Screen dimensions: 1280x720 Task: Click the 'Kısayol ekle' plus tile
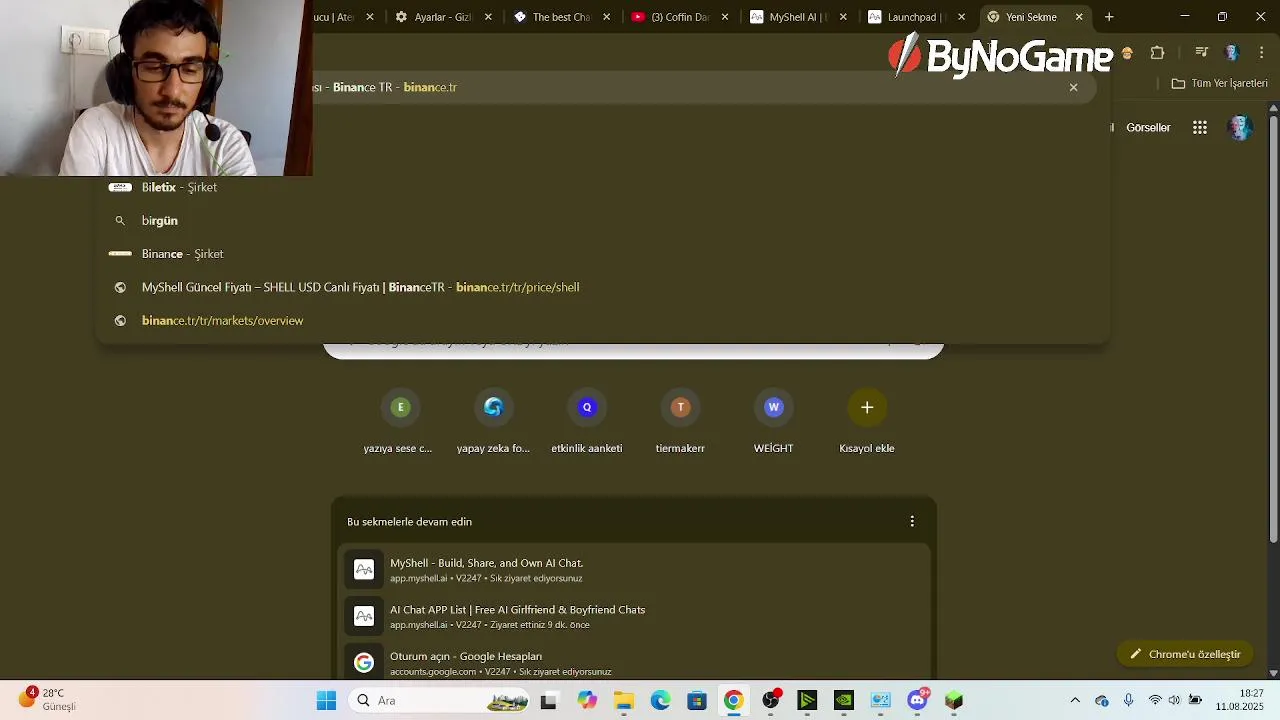click(867, 421)
